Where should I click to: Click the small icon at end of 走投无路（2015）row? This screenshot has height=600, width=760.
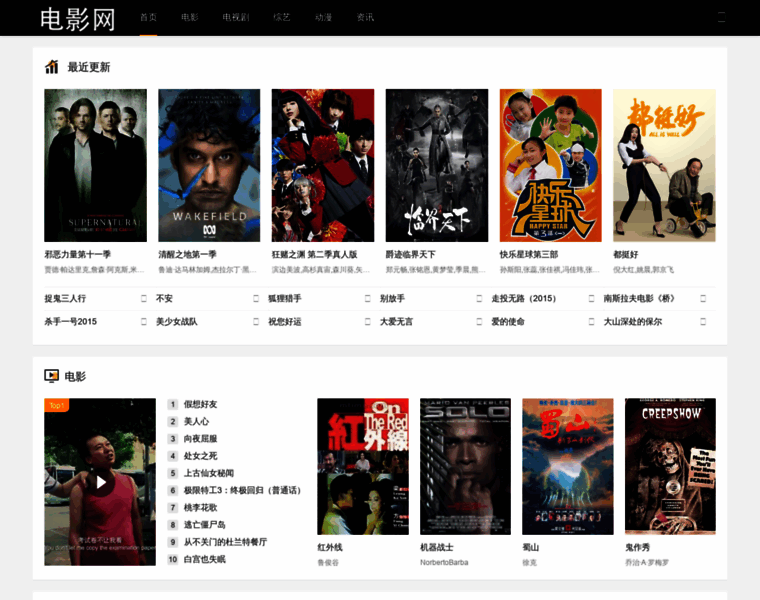click(x=591, y=299)
